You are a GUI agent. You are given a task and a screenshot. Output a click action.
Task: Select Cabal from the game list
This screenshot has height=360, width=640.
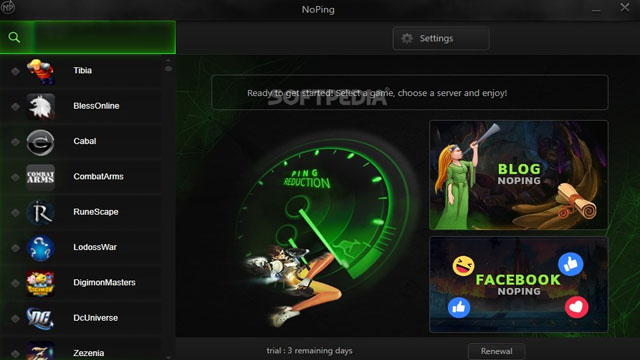82,142
